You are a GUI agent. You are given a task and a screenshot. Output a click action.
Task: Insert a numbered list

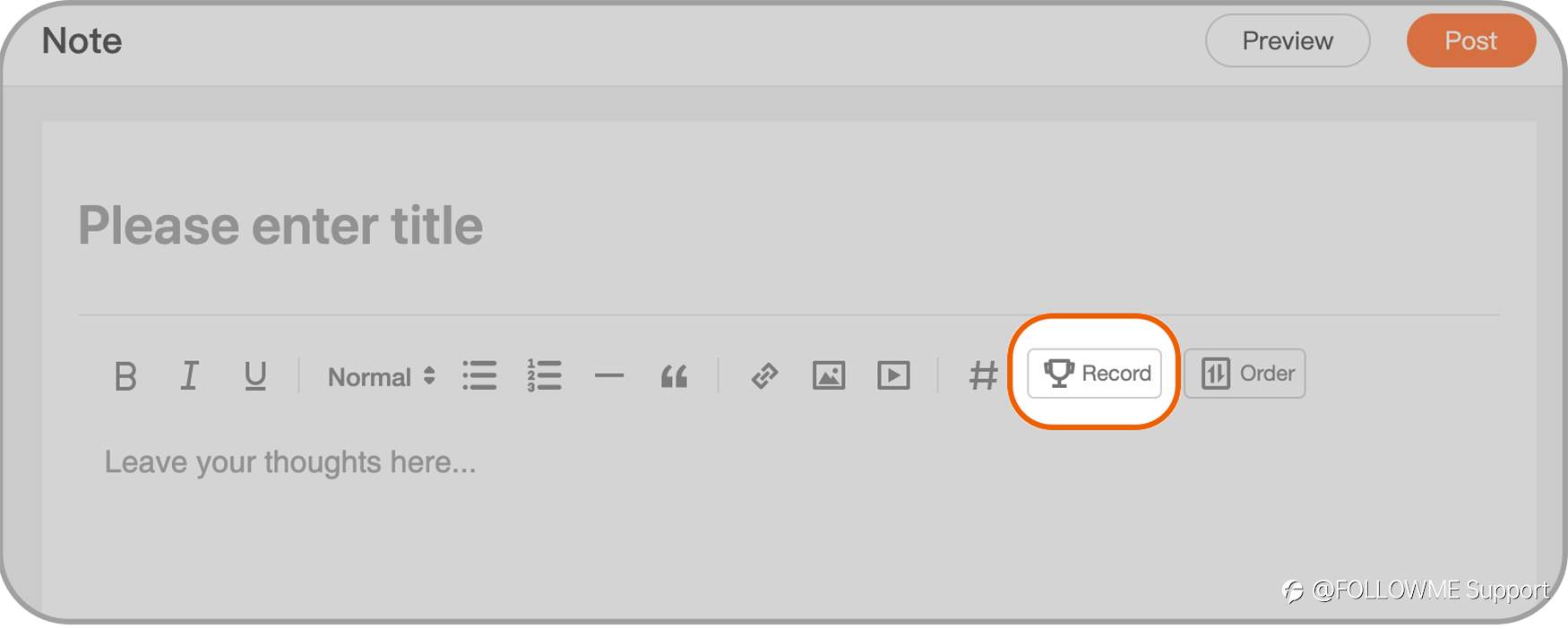tap(544, 375)
